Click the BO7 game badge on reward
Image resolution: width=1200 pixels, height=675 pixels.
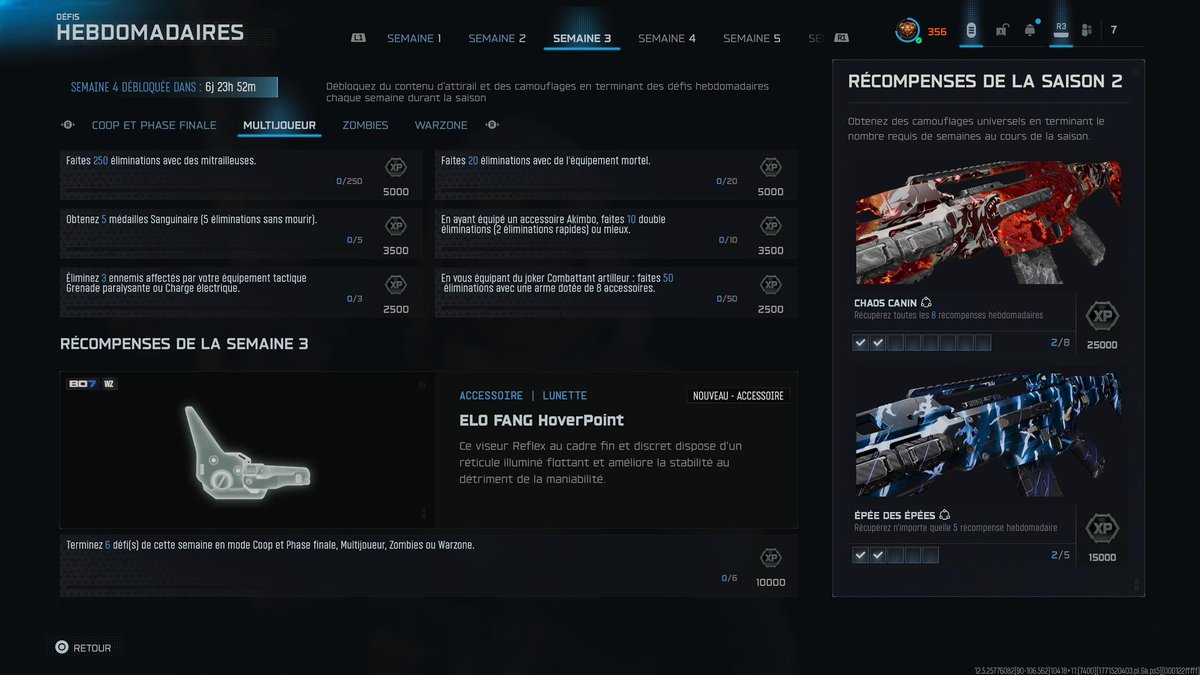coord(81,384)
